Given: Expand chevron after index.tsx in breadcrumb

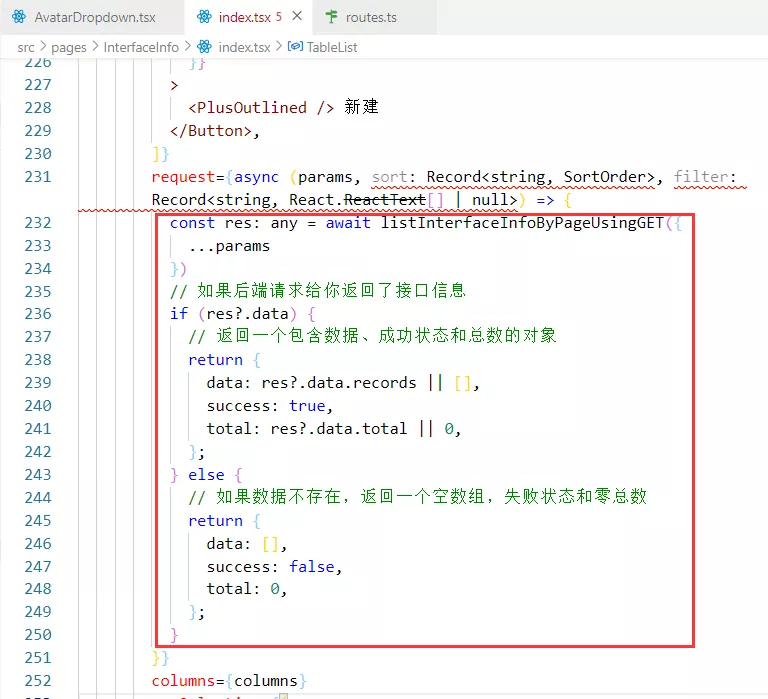Looking at the screenshot, I should (x=279, y=47).
